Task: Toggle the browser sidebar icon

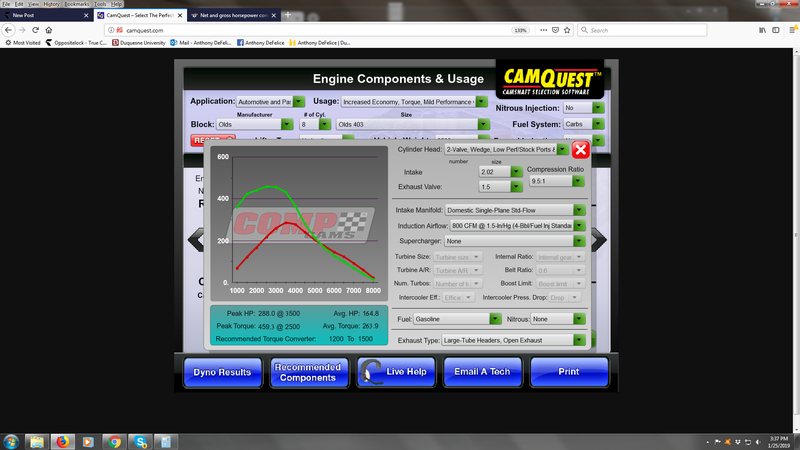Action: point(776,30)
